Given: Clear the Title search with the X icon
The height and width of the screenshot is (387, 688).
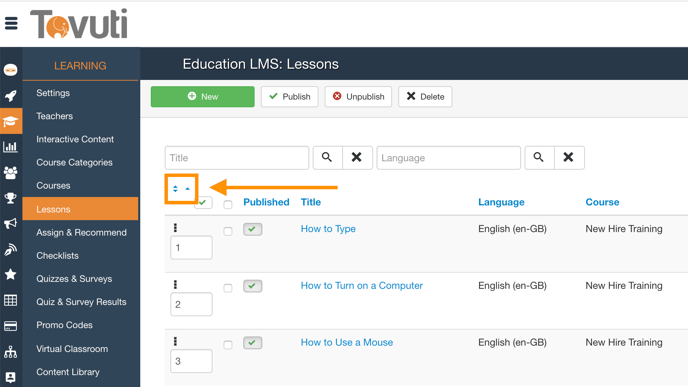Looking at the screenshot, I should click(x=357, y=158).
